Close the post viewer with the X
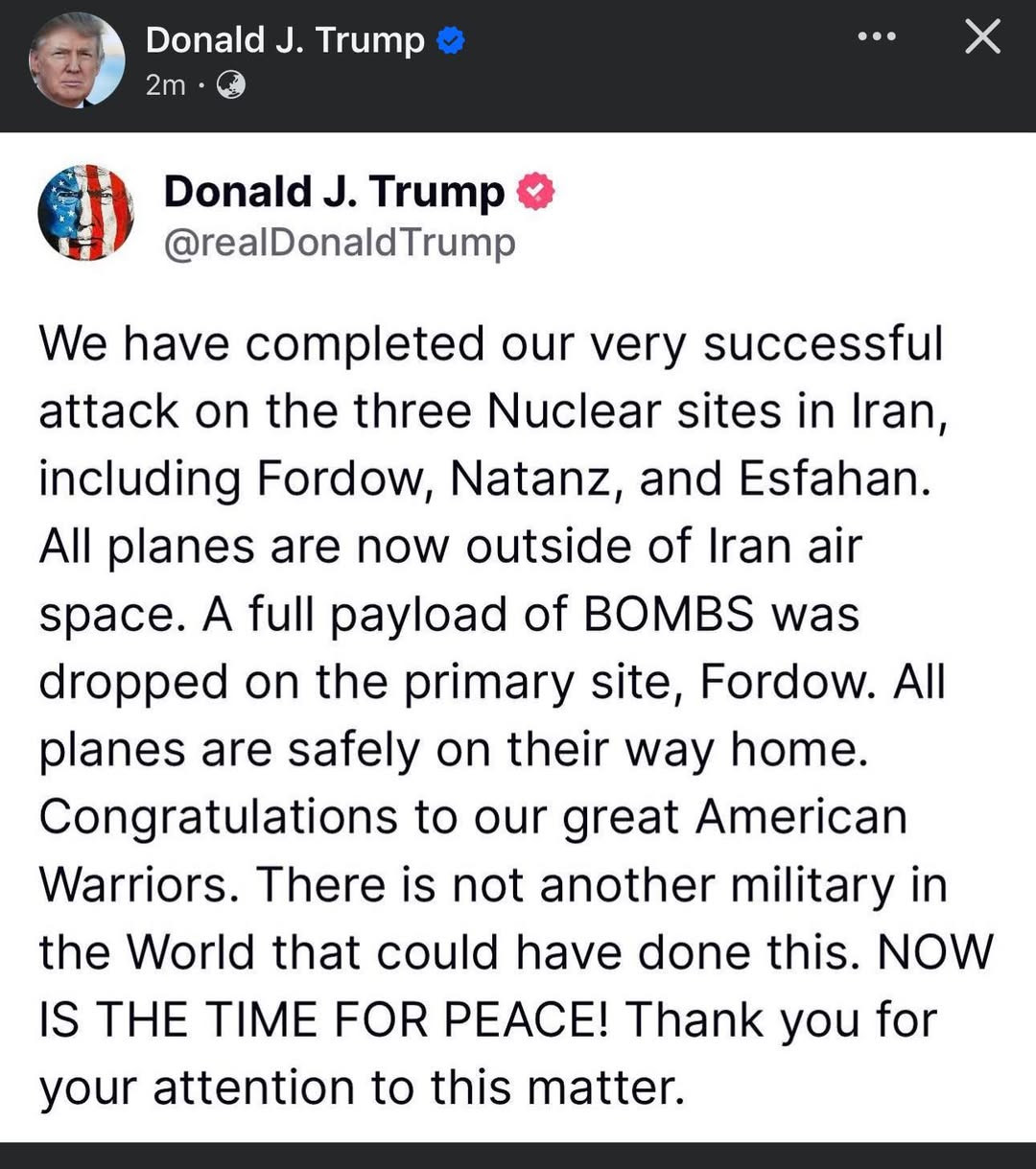The width and height of the screenshot is (1036, 1169). (982, 37)
